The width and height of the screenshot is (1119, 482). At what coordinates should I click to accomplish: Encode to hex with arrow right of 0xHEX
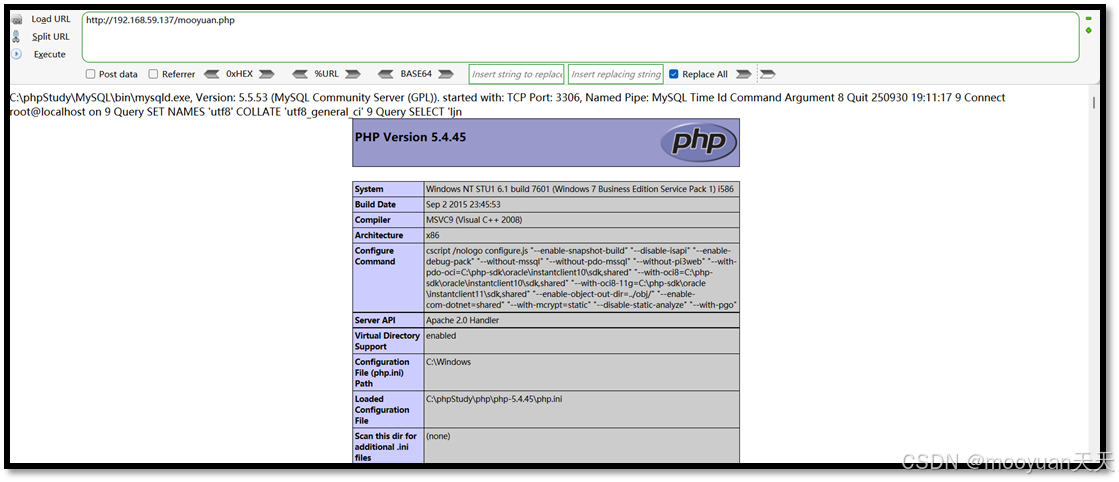point(267,74)
